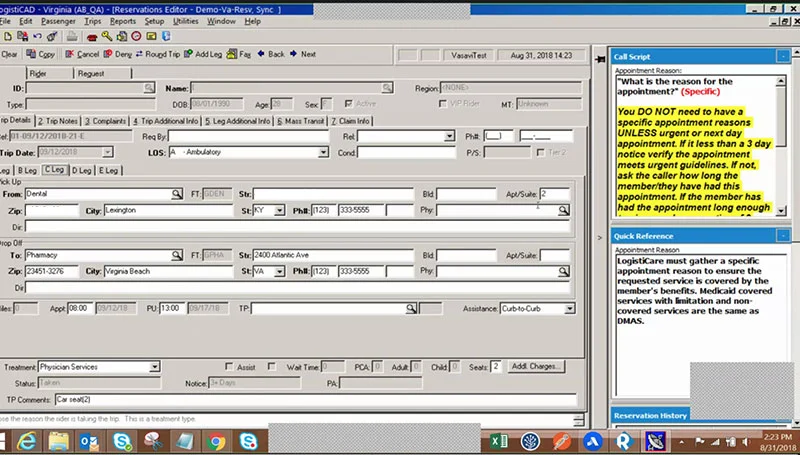Open the LOS Ambulatory dropdown
This screenshot has width=800, height=455.
[x=323, y=153]
